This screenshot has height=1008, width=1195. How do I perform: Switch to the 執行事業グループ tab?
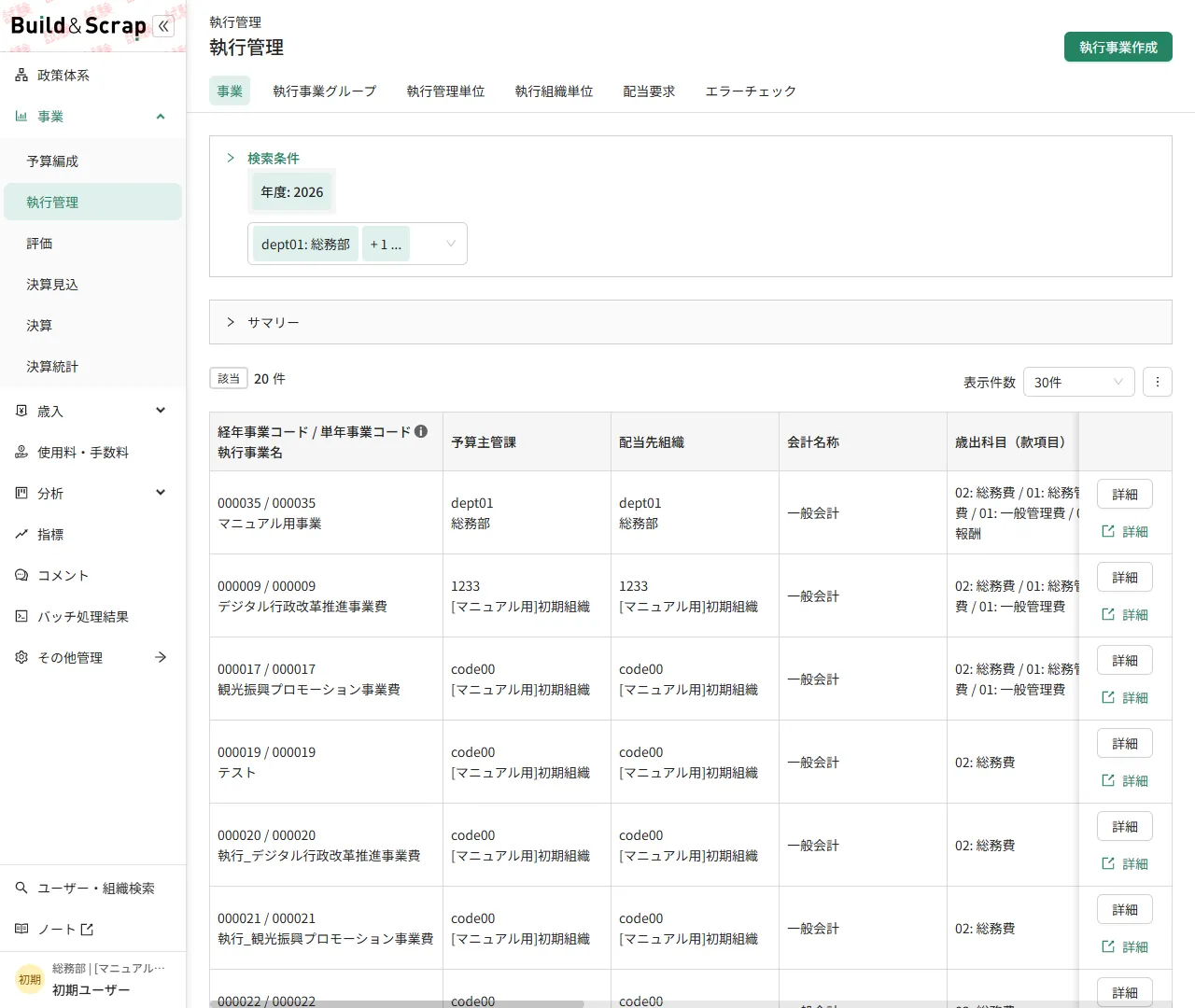coord(325,91)
